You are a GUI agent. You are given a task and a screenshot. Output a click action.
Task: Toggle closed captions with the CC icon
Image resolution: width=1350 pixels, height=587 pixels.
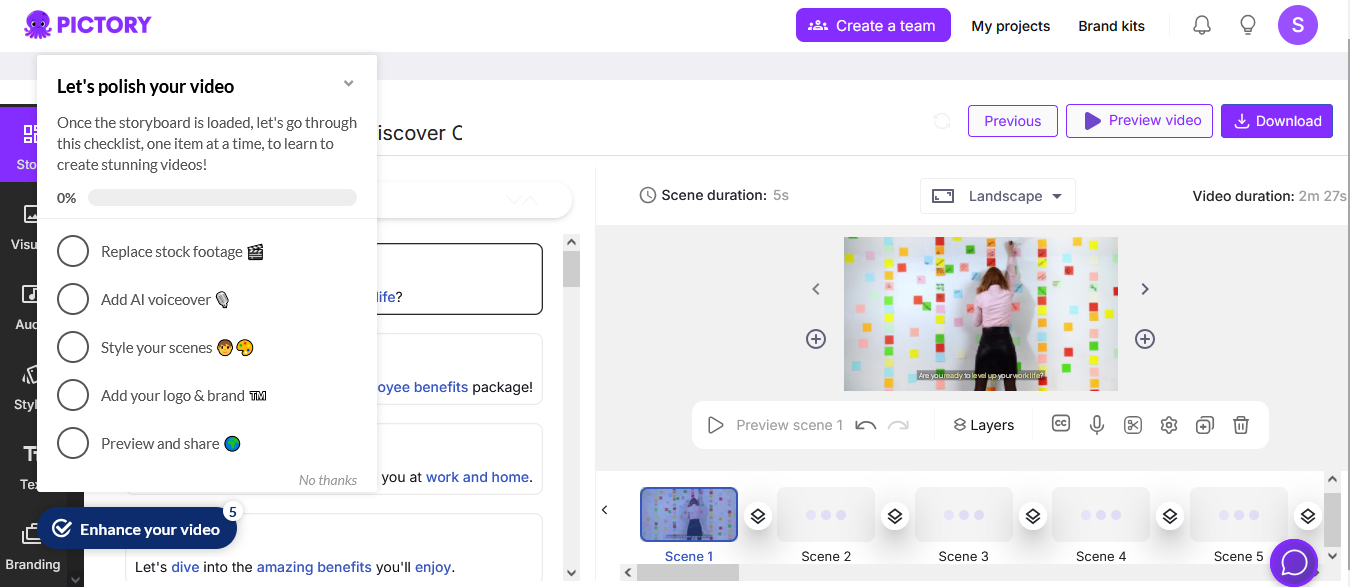point(1061,424)
